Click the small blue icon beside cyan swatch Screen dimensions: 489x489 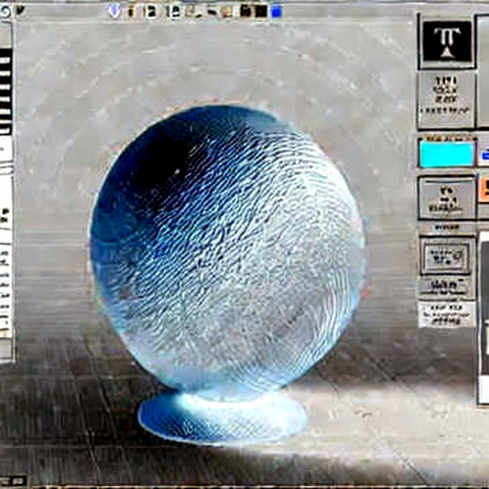pyautogui.click(x=485, y=154)
